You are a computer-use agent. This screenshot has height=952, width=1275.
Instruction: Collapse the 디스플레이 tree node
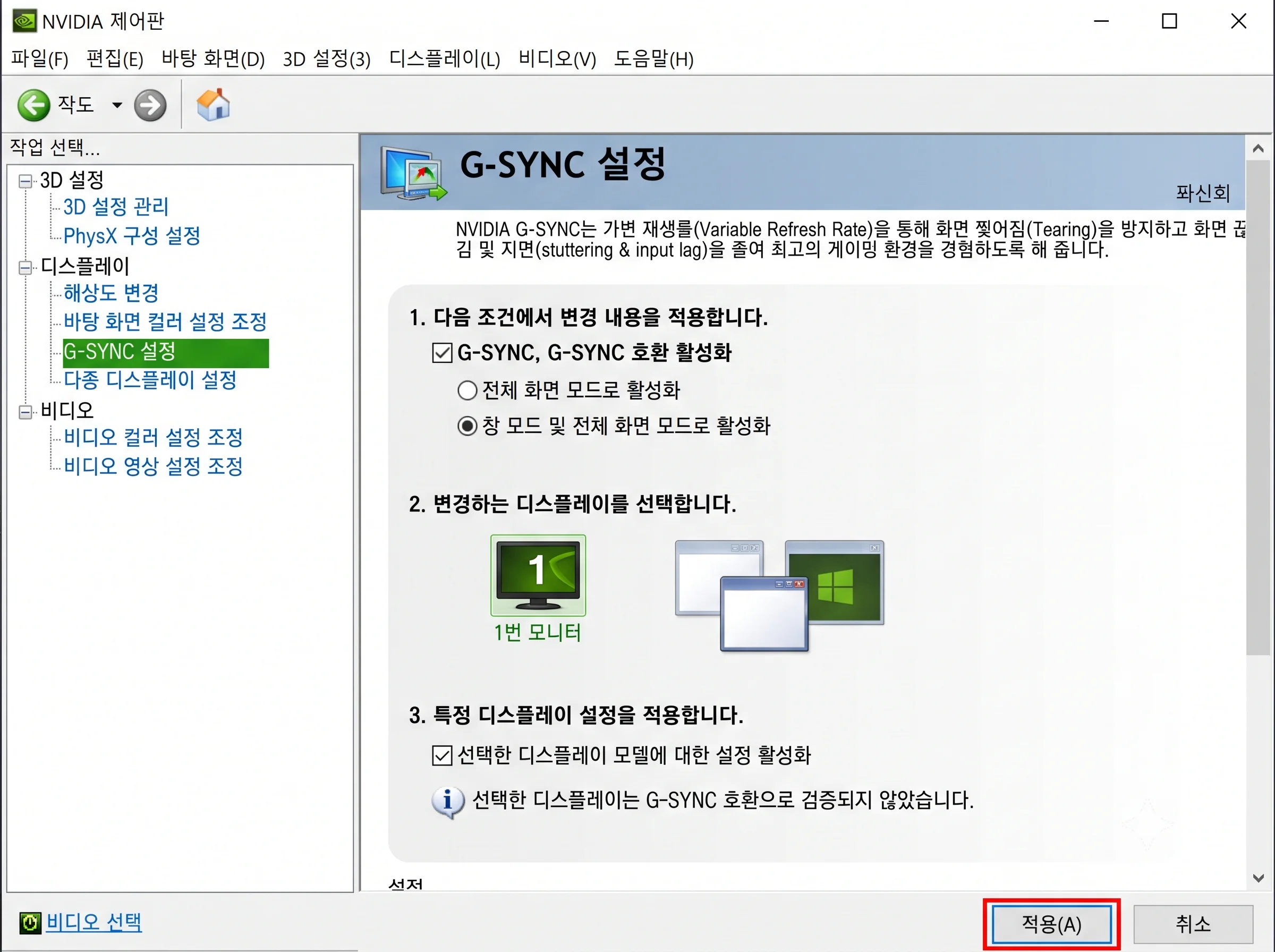point(25,267)
